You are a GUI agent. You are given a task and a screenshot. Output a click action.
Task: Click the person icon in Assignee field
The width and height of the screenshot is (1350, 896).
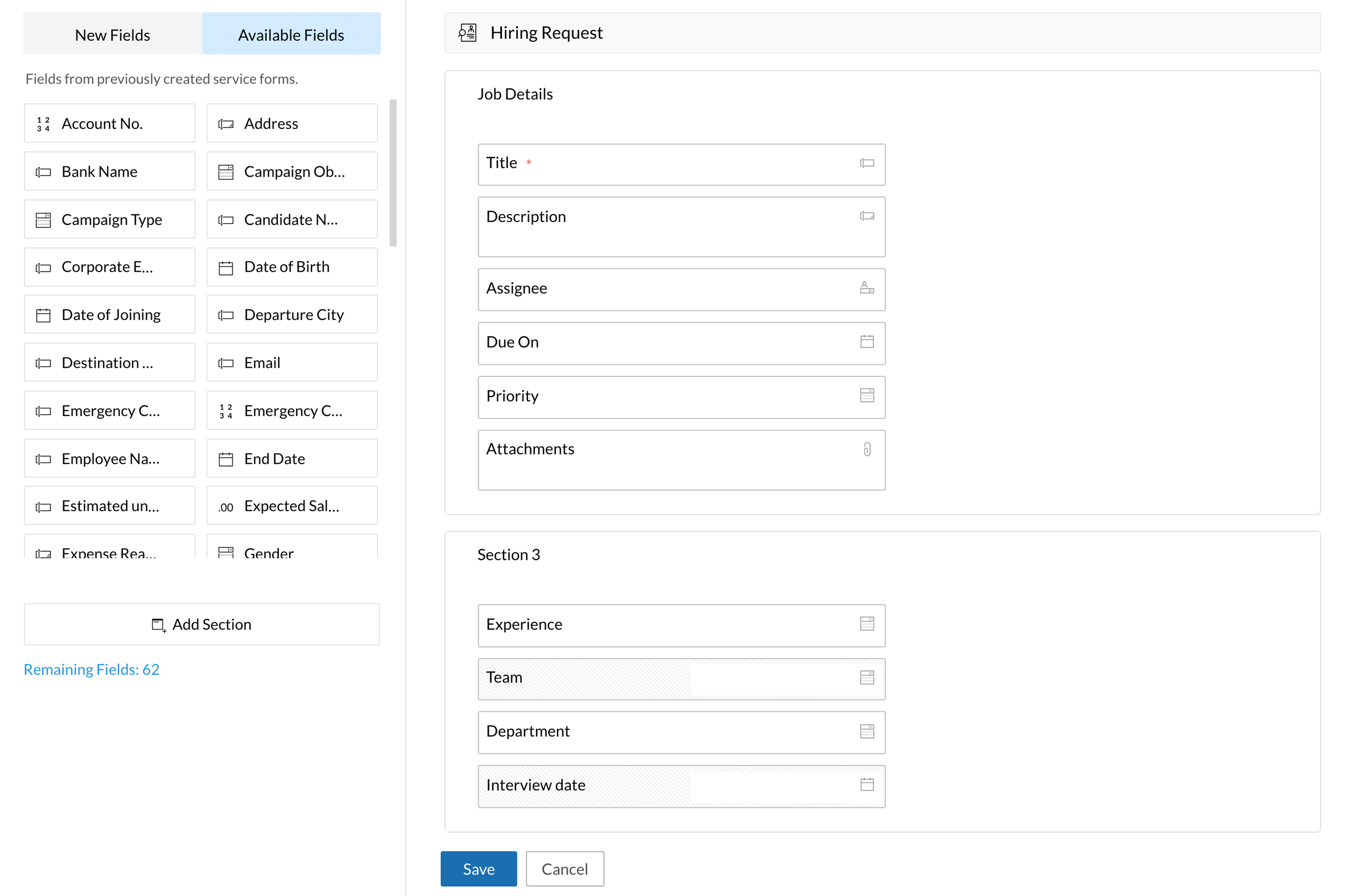[x=866, y=288]
